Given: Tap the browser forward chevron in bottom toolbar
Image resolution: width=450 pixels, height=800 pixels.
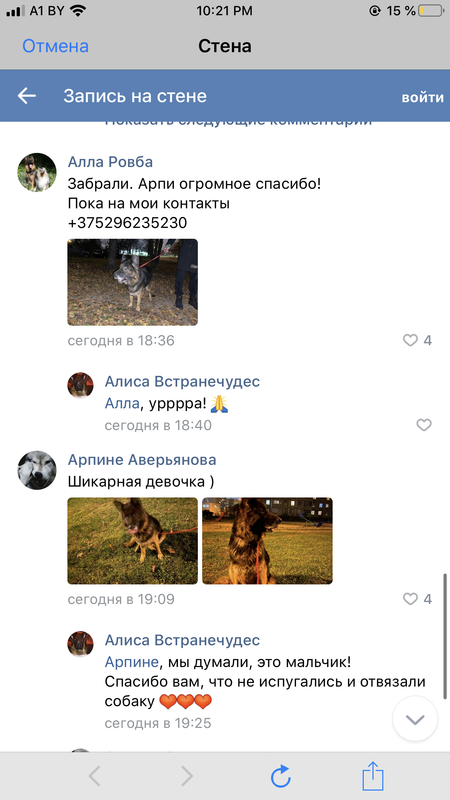Looking at the screenshot, I should point(187,777).
